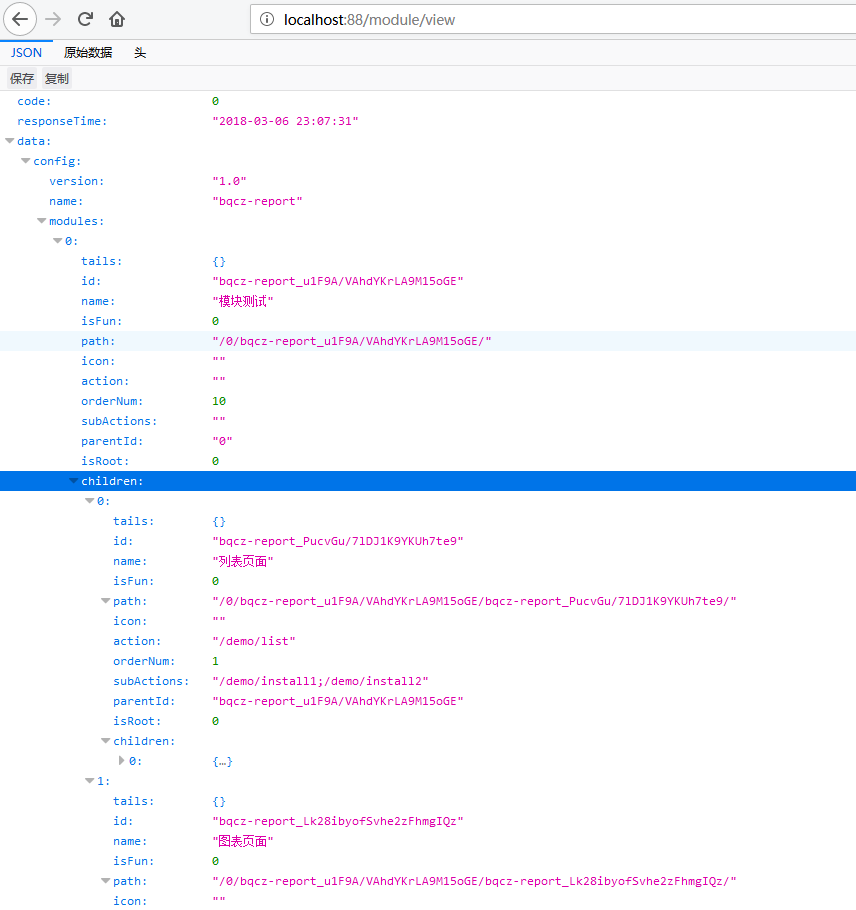Screen dimensions: 856x910
Task: Switch to the 原始数据 tab
Action: [x=88, y=53]
